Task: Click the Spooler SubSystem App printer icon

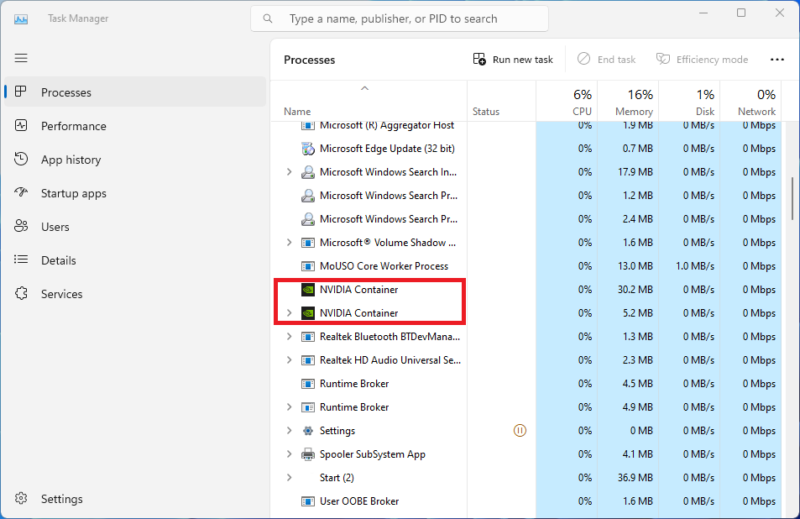Action: (308, 454)
